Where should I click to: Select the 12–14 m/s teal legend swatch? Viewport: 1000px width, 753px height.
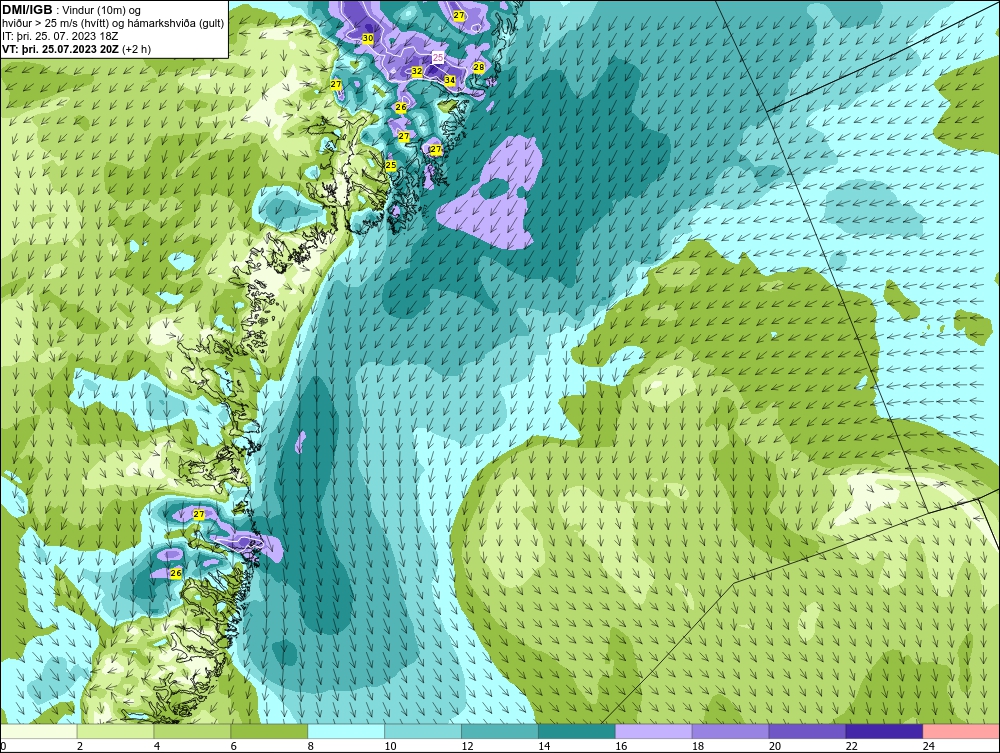coord(499,731)
